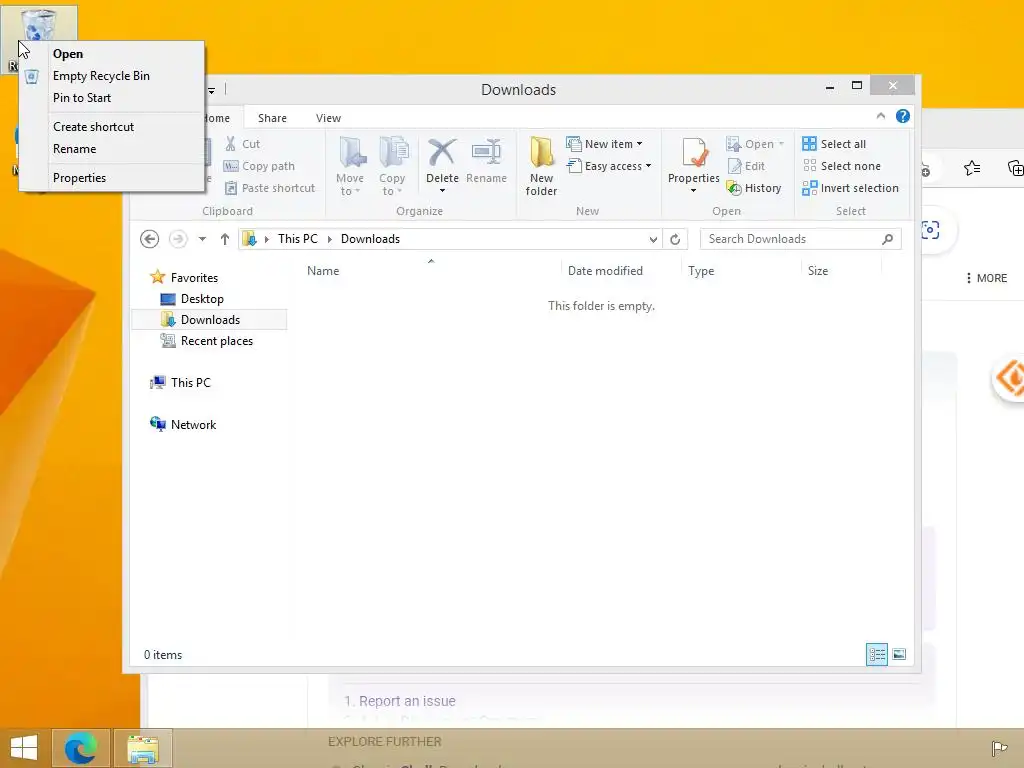Open Action Center flag in tray

click(x=999, y=748)
